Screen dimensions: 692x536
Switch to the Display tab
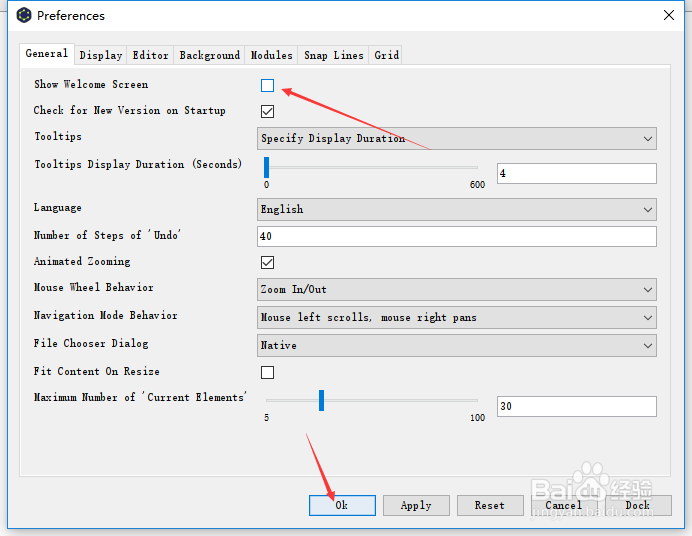(x=101, y=56)
